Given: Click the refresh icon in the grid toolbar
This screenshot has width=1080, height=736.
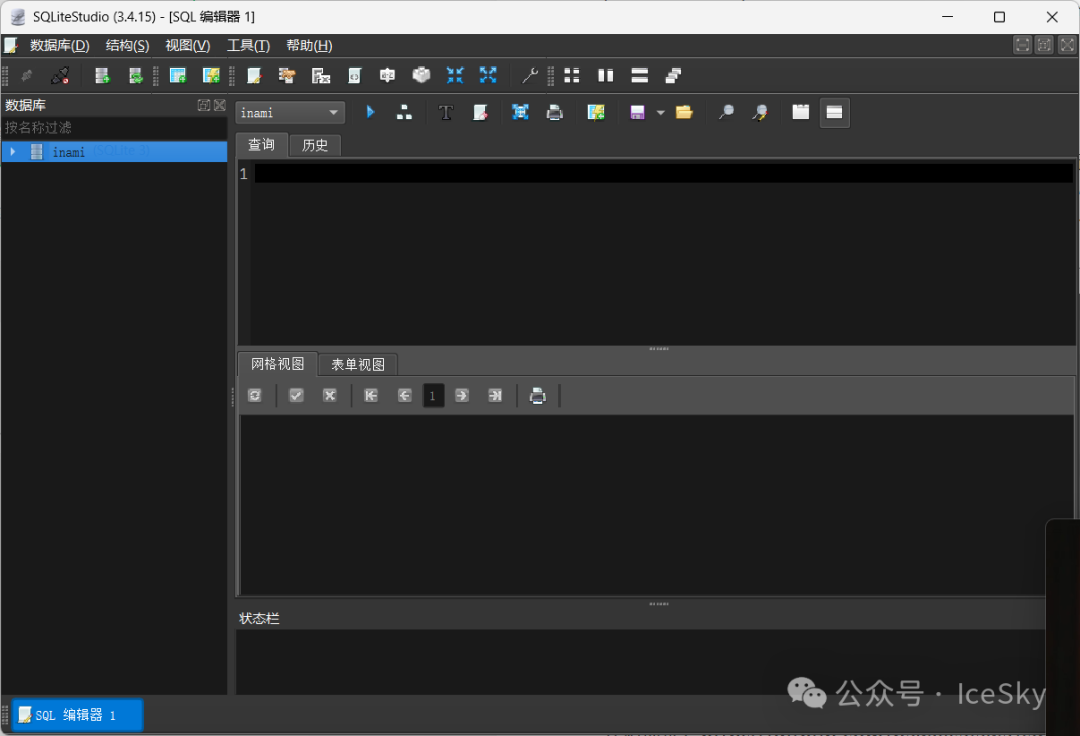Looking at the screenshot, I should (x=255, y=396).
